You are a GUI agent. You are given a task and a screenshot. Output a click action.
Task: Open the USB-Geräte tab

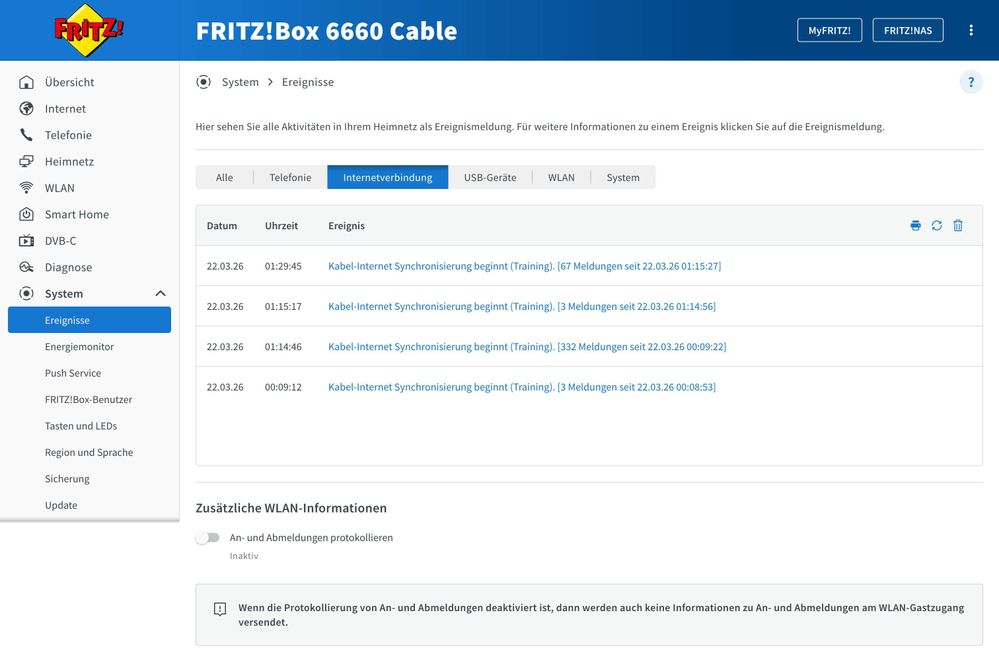(490, 177)
